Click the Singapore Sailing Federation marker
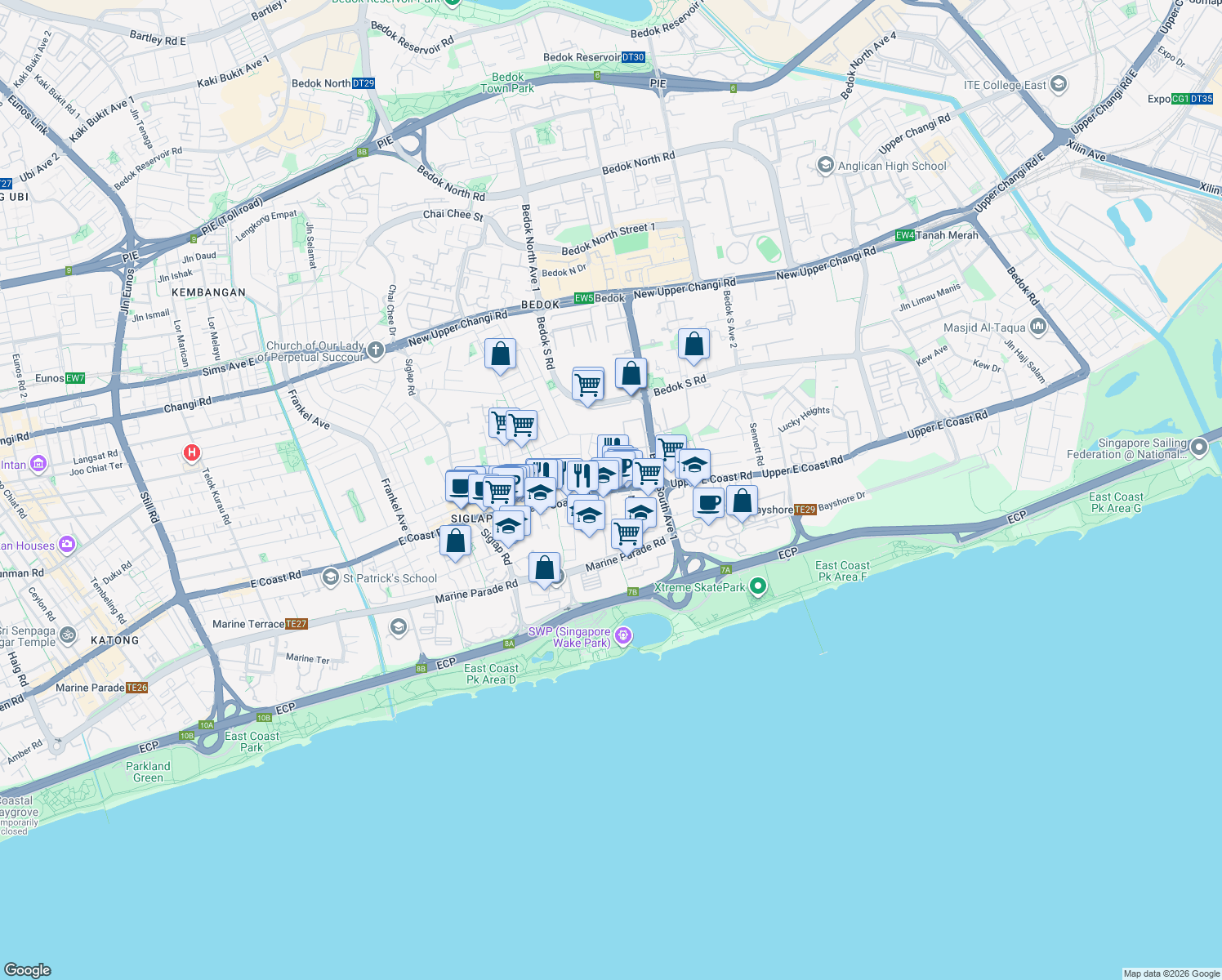 coord(1197,448)
